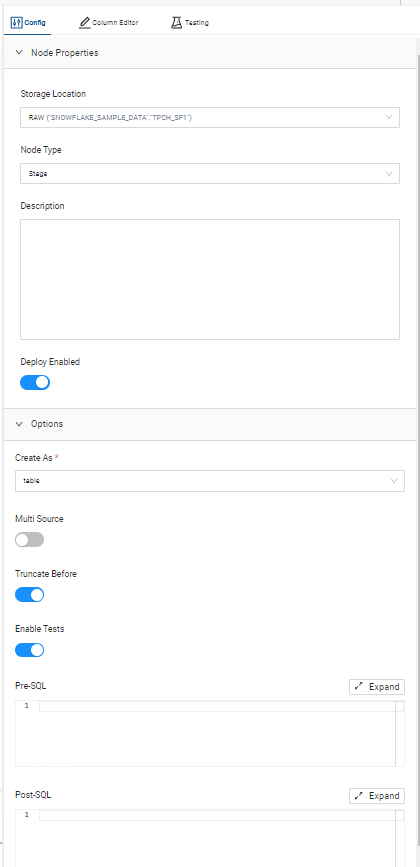Switch to the Testing tab

(x=190, y=23)
